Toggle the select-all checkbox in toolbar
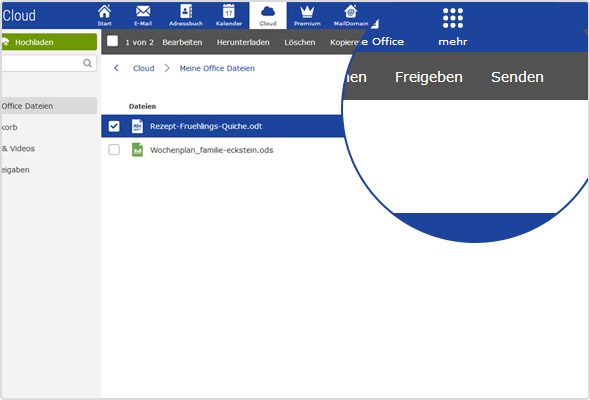Image resolution: width=590 pixels, height=400 pixels. pos(113,41)
